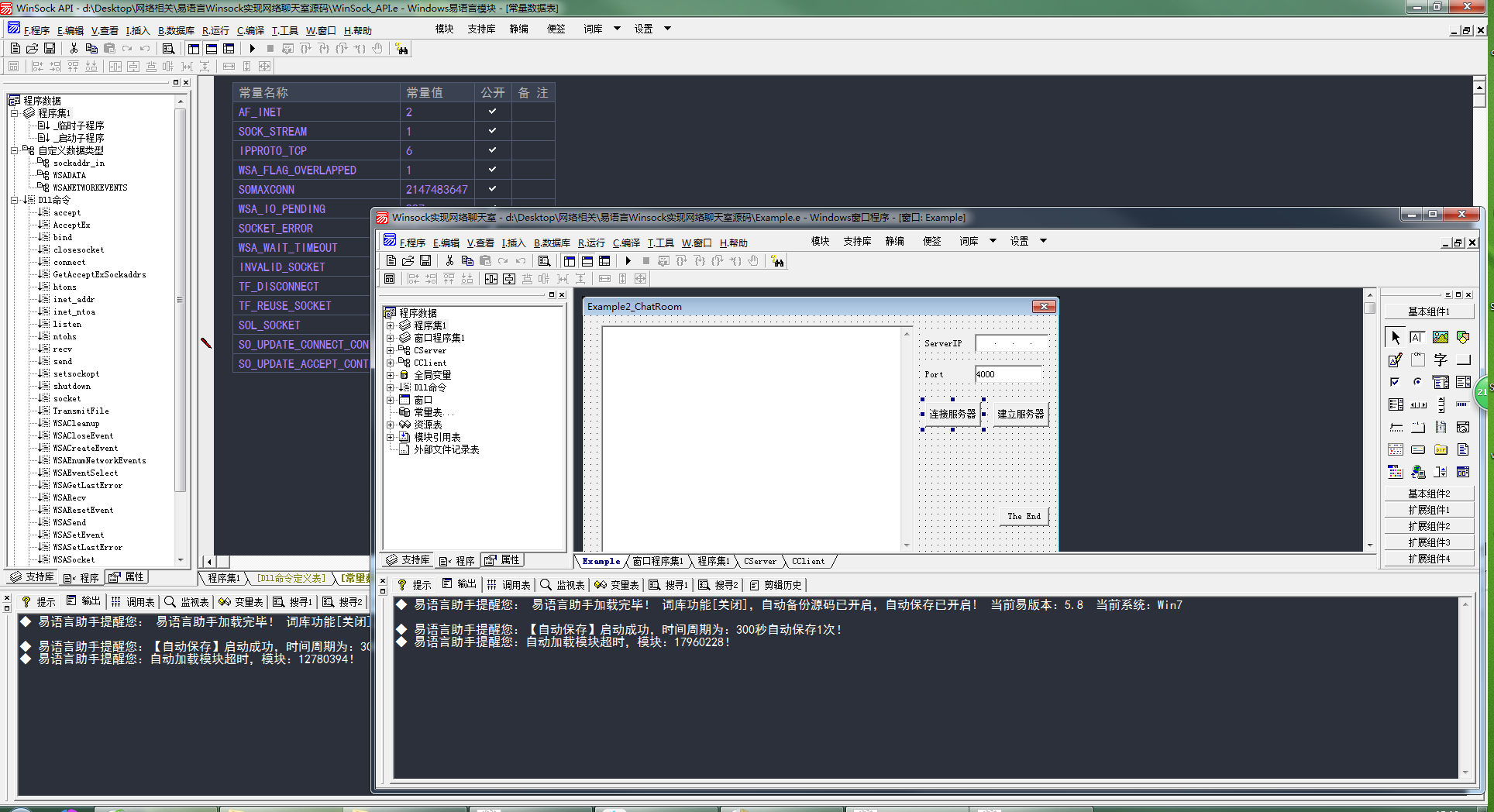Open the 设置 dropdown arrow in the Example window

click(x=1043, y=241)
